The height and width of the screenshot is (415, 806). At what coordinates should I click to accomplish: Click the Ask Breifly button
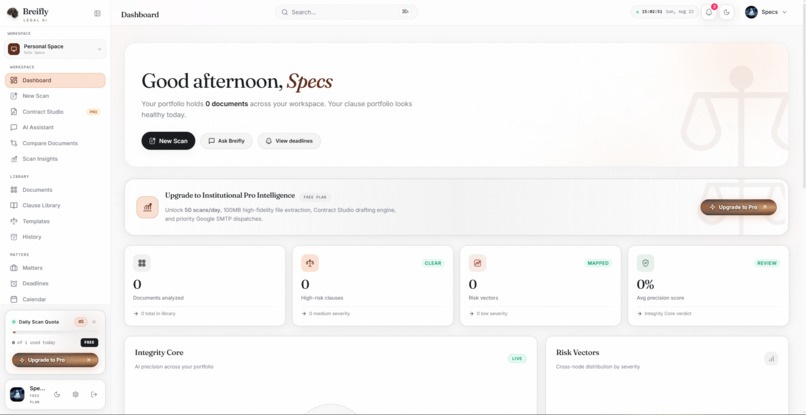coord(226,141)
